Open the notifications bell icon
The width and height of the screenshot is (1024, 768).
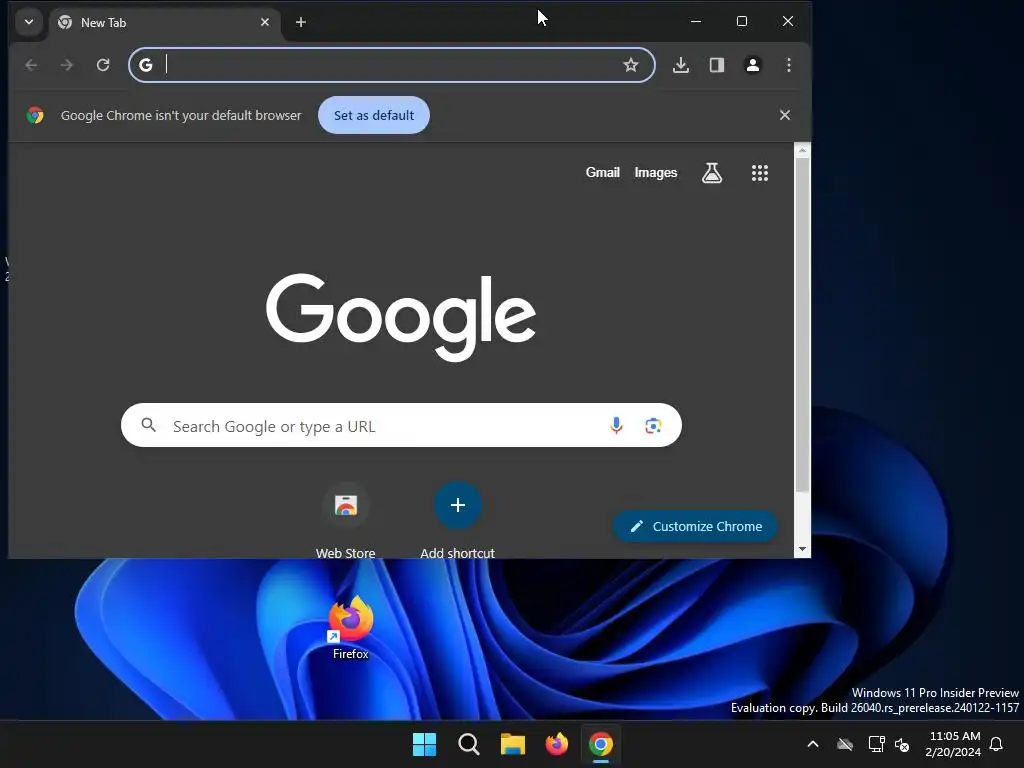tap(997, 744)
